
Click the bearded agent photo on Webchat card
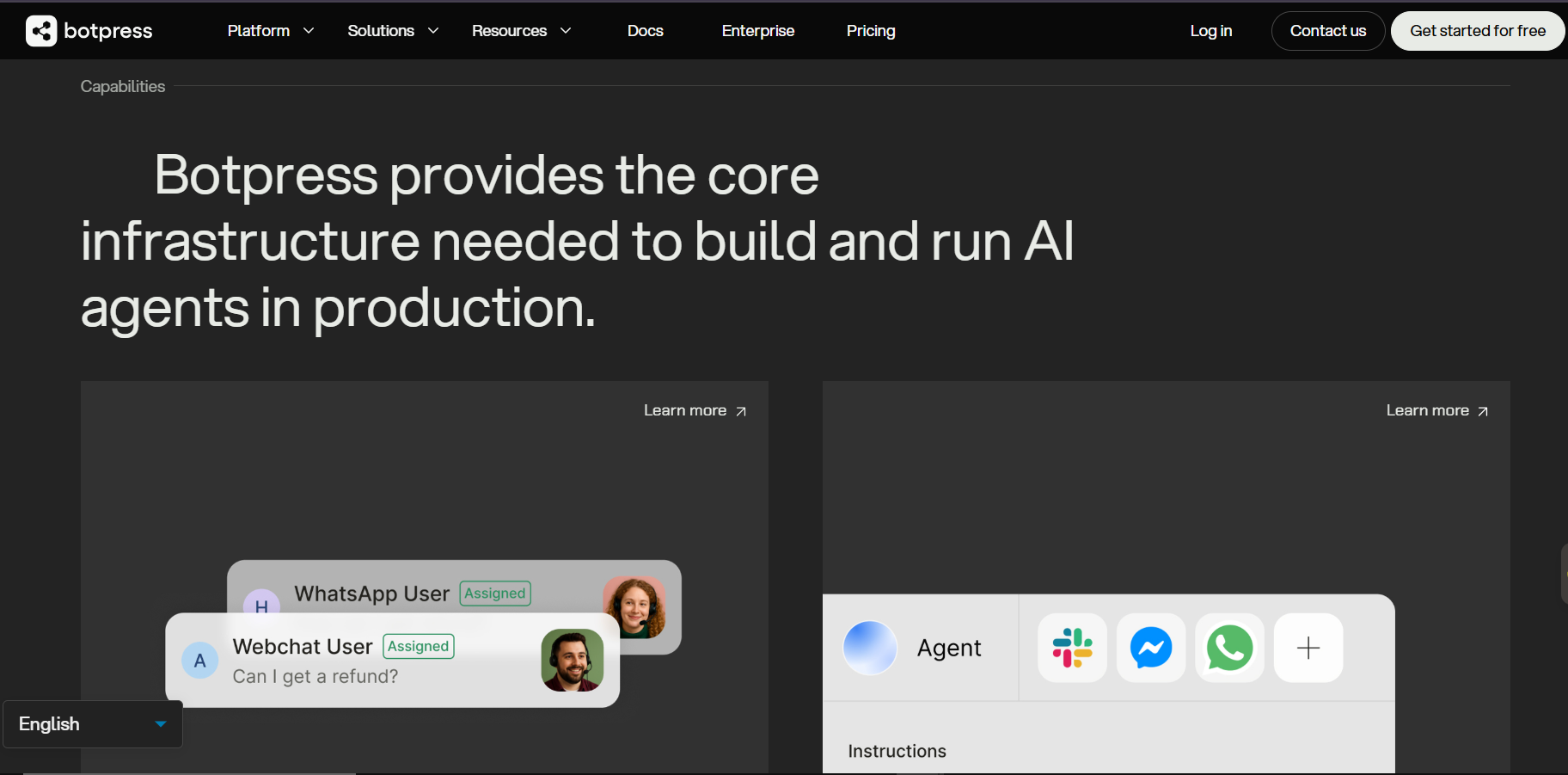tap(573, 661)
